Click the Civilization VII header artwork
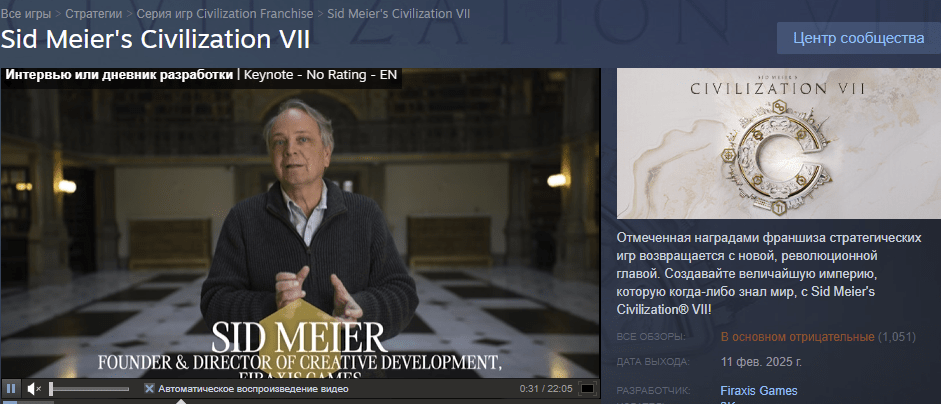Image resolution: width=941 pixels, height=404 pixels. coord(779,143)
